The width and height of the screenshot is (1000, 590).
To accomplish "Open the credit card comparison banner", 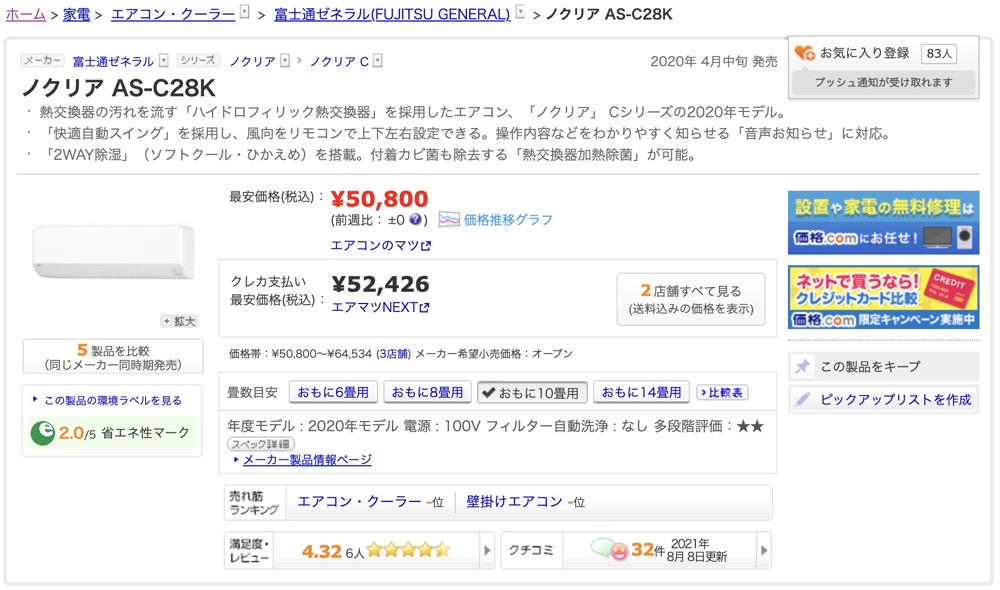I will click(x=883, y=297).
